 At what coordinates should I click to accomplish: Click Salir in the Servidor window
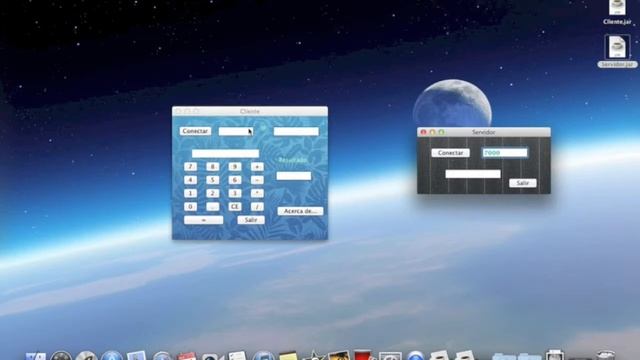tap(523, 183)
